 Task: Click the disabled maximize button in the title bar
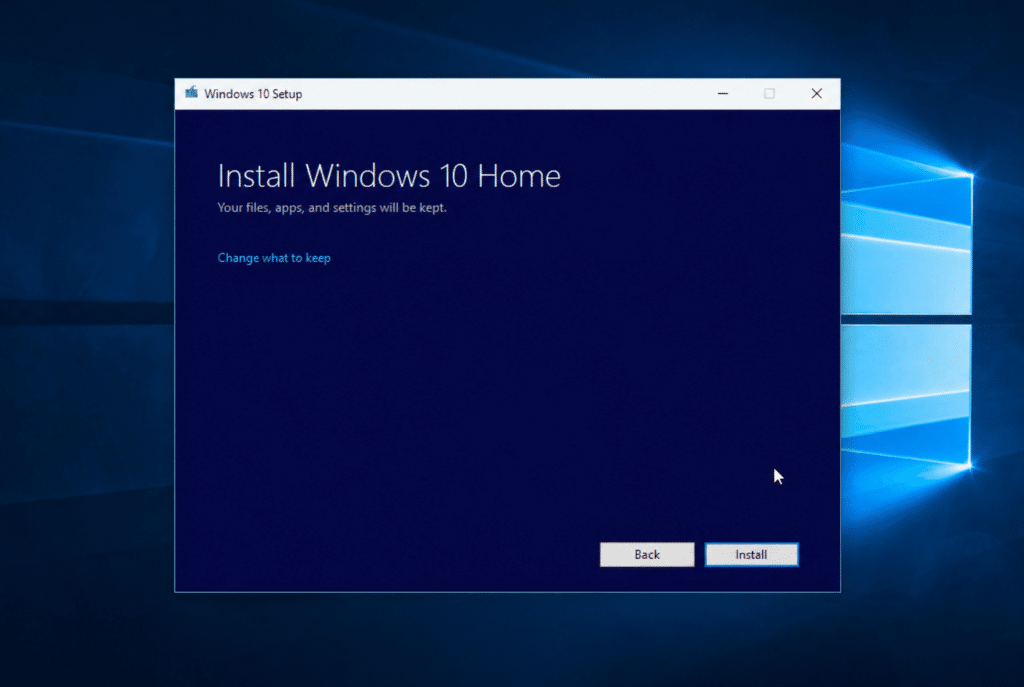[769, 93]
